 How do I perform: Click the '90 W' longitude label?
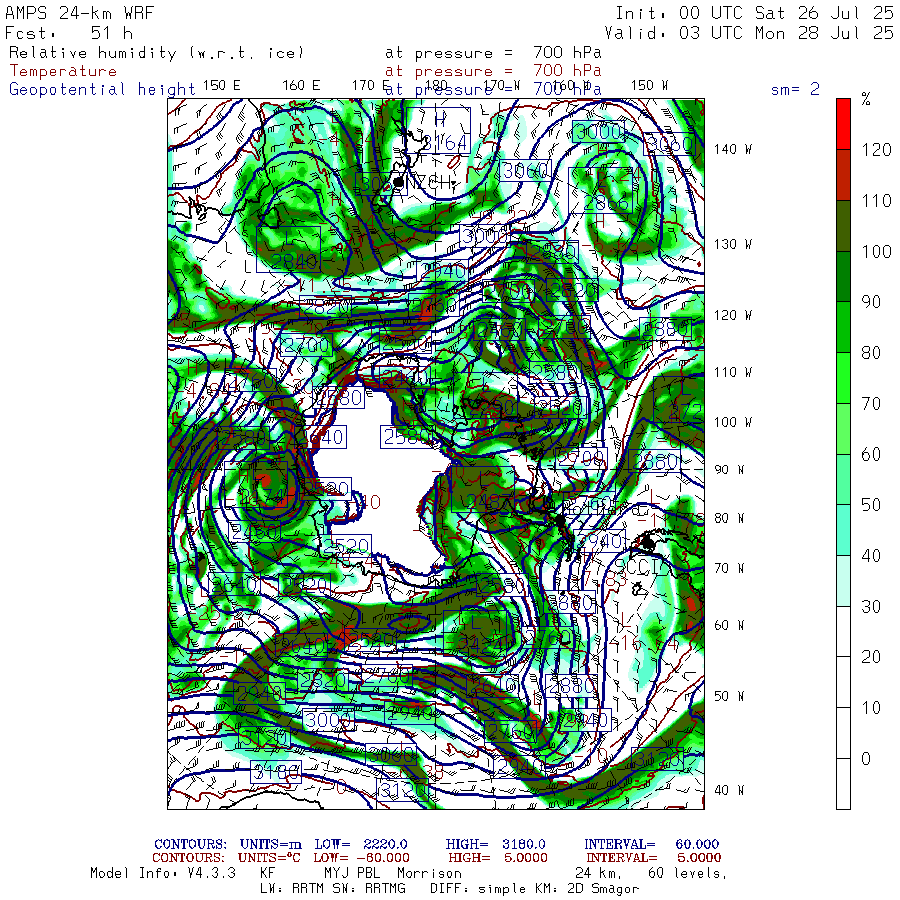pos(729,470)
